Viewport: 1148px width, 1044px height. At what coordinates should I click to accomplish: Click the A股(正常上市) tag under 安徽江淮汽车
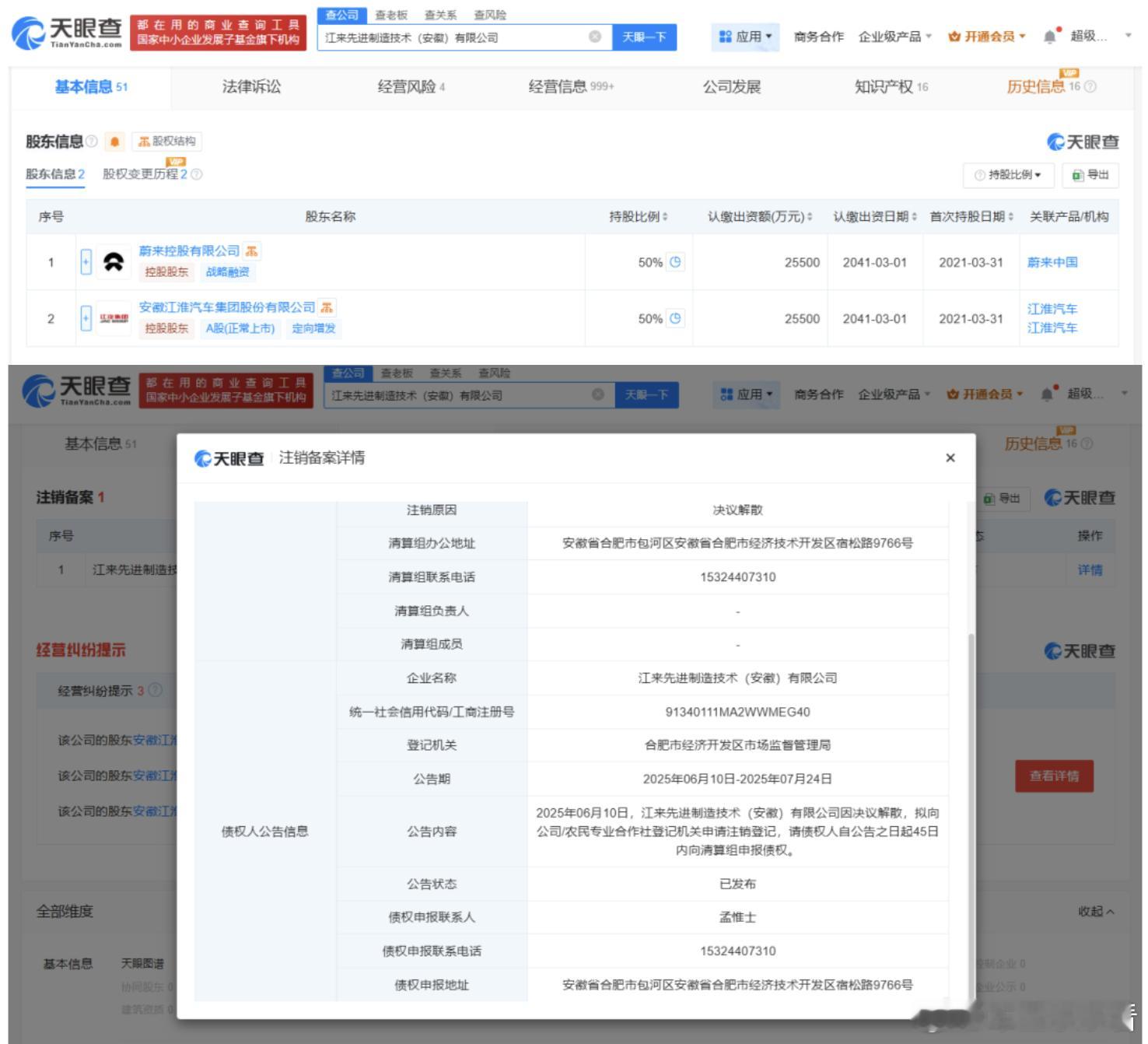[x=240, y=328]
